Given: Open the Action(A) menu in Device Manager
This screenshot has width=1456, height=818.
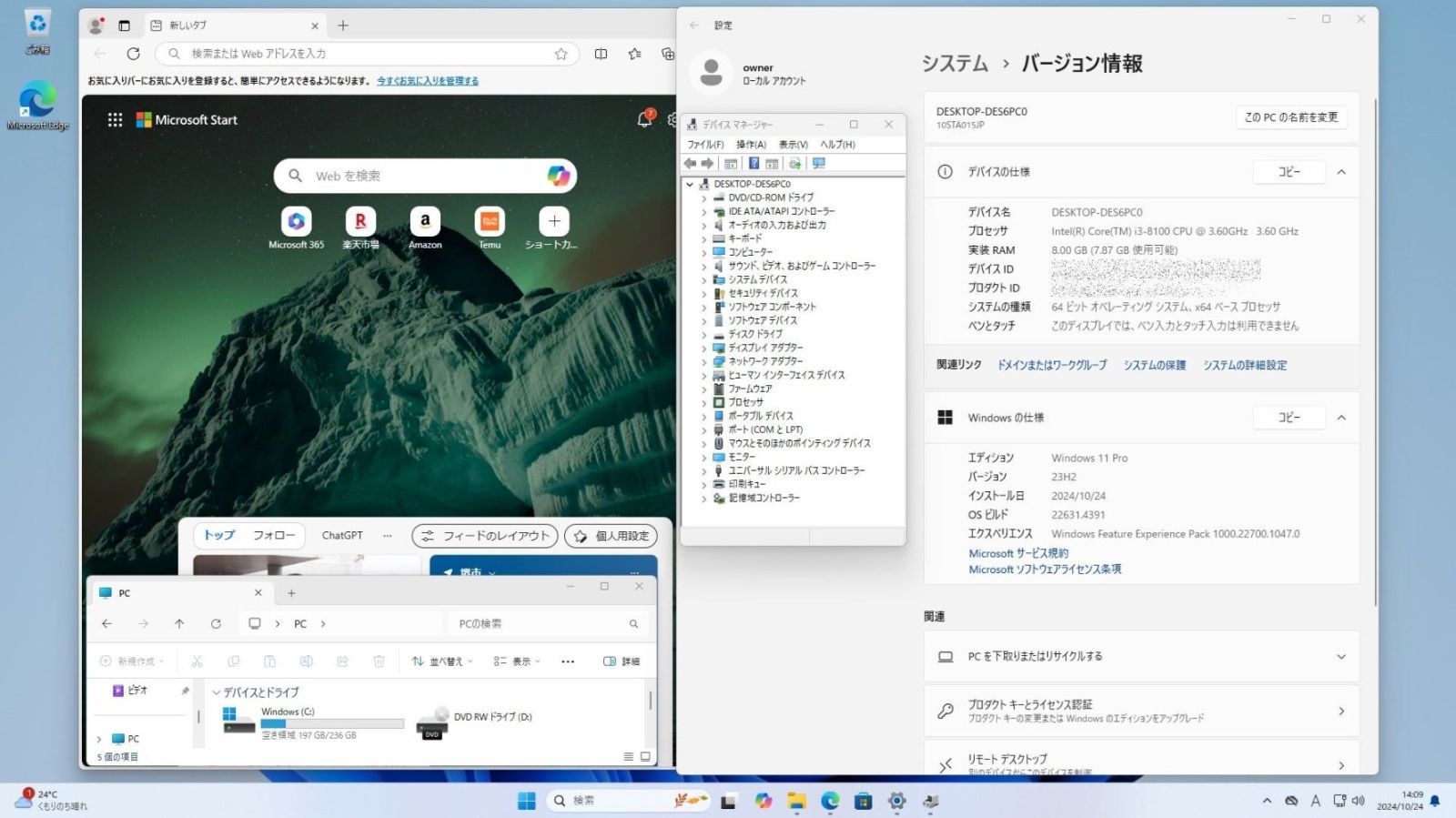Looking at the screenshot, I should coord(751,145).
